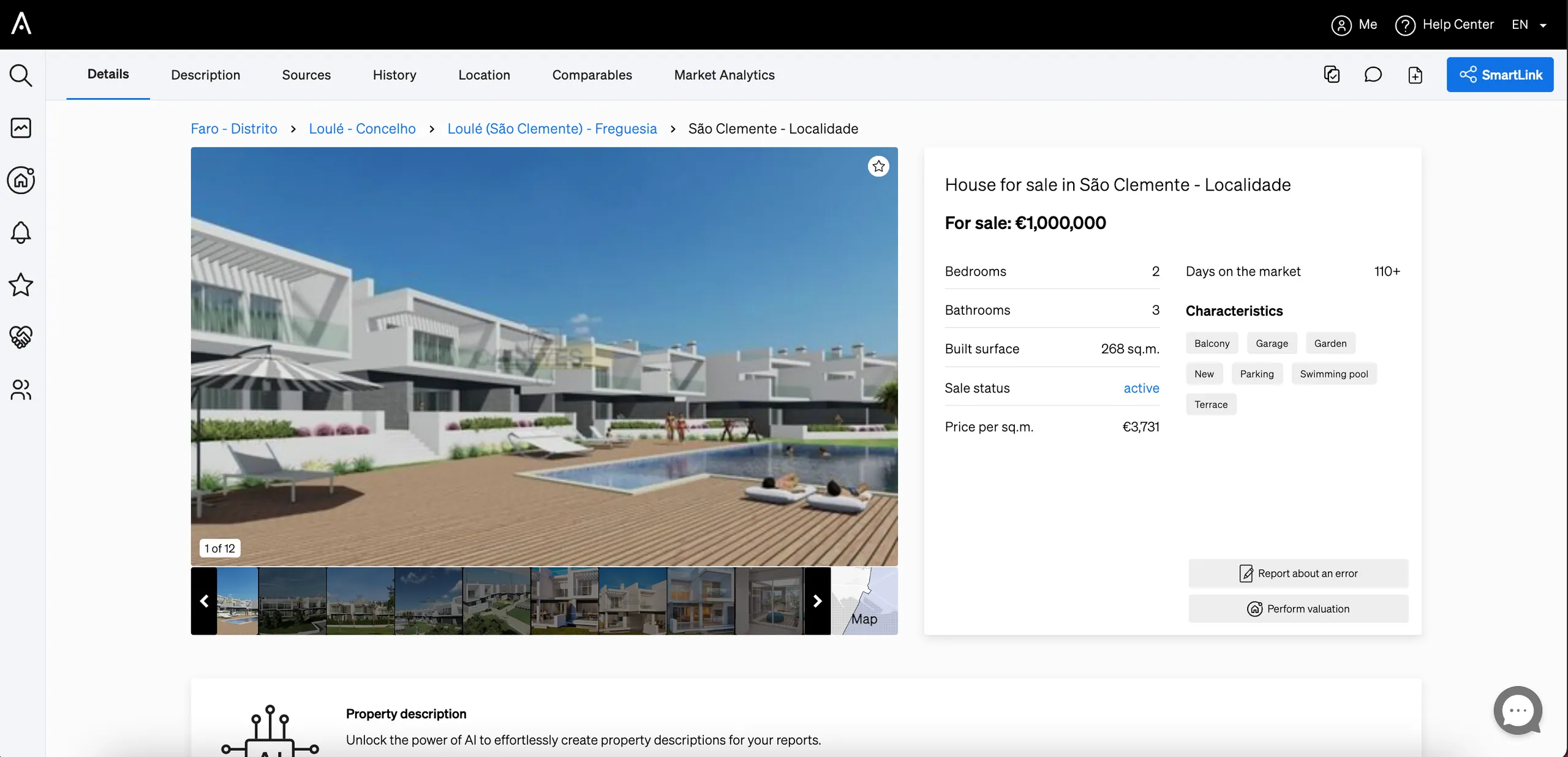Open the Comparables tab

(x=592, y=75)
